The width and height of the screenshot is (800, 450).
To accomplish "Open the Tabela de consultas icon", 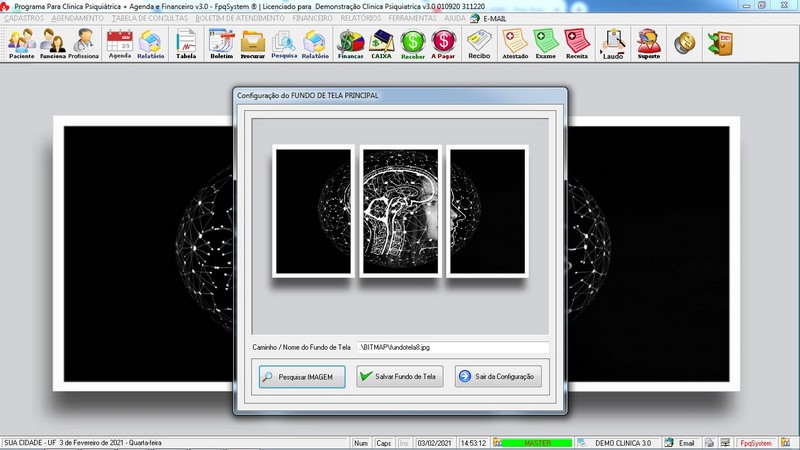I will (186, 44).
